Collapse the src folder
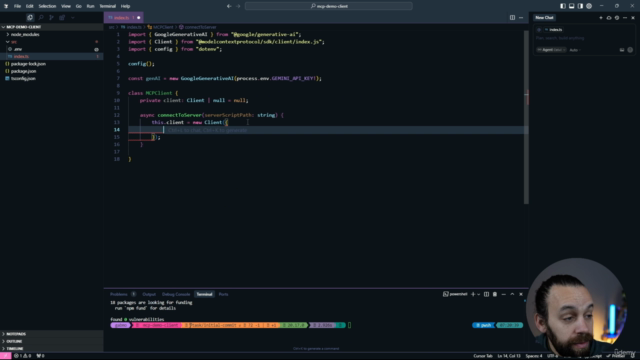 [51, 42]
